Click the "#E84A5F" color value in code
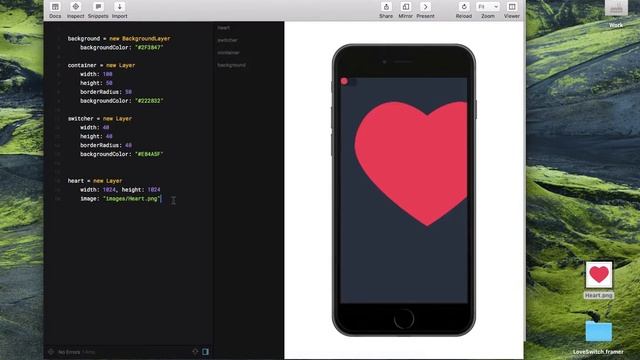The width and height of the screenshot is (640, 360). click(149, 154)
